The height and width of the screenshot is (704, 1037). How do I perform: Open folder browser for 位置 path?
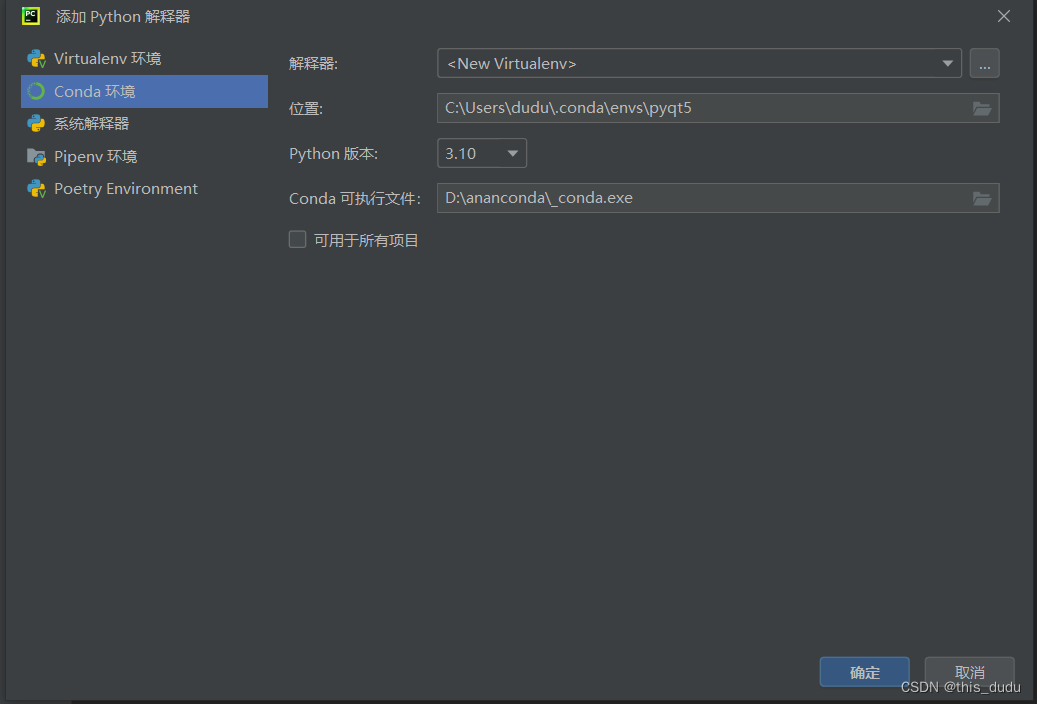[x=982, y=108]
